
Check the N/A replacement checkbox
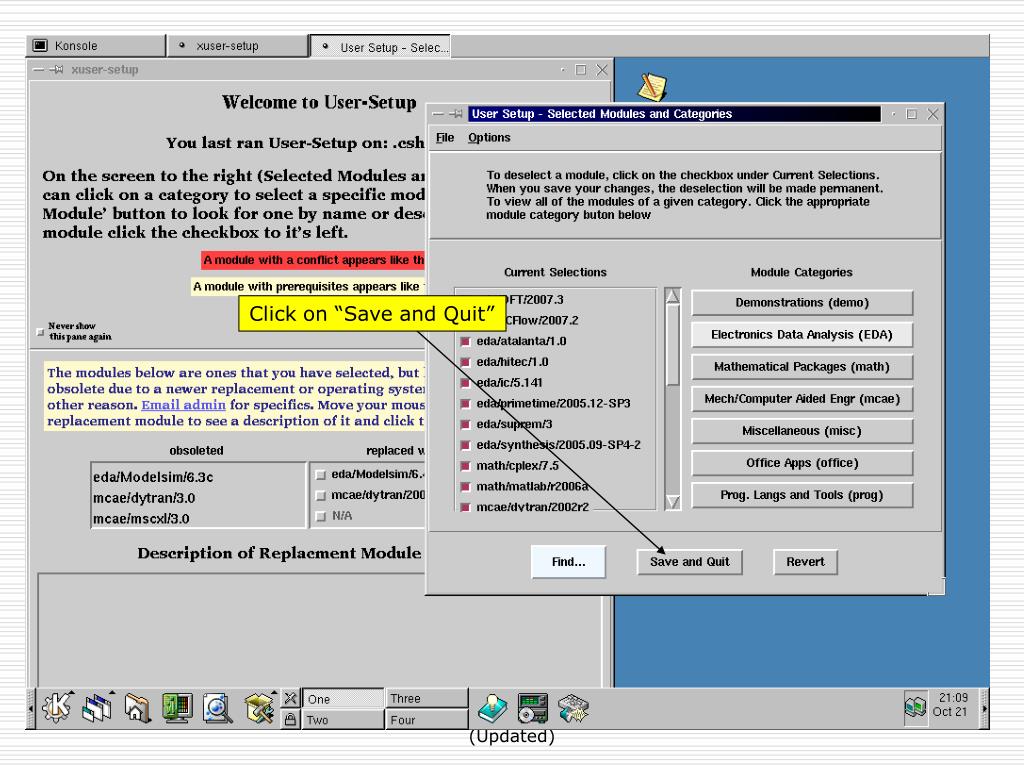coord(320,516)
